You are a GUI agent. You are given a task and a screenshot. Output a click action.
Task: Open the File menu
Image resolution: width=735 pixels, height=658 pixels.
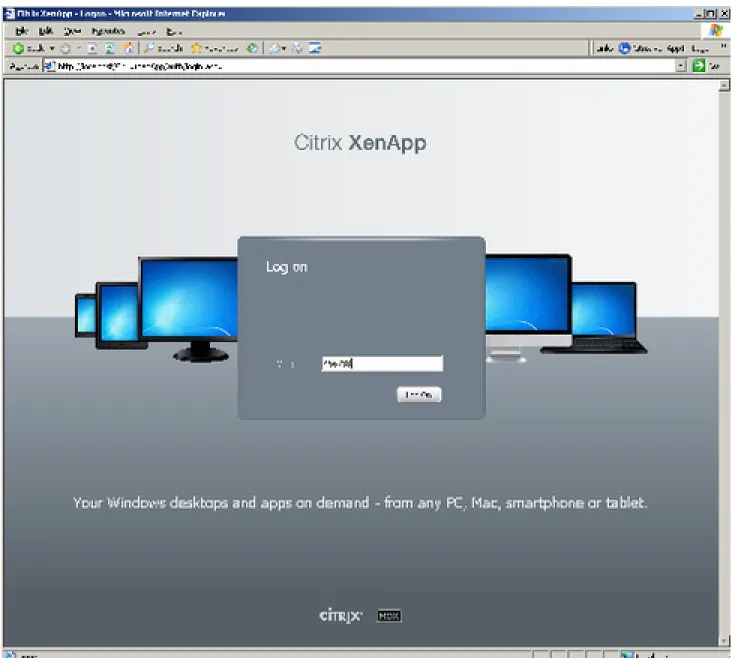point(22,31)
